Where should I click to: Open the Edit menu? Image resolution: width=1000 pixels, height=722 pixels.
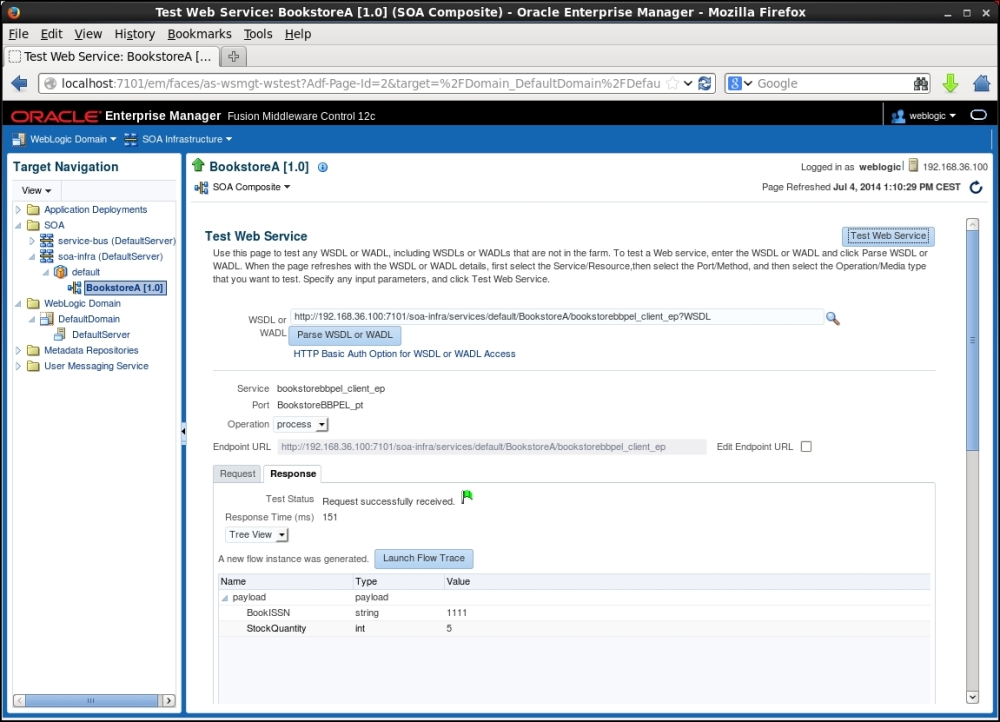(x=52, y=34)
